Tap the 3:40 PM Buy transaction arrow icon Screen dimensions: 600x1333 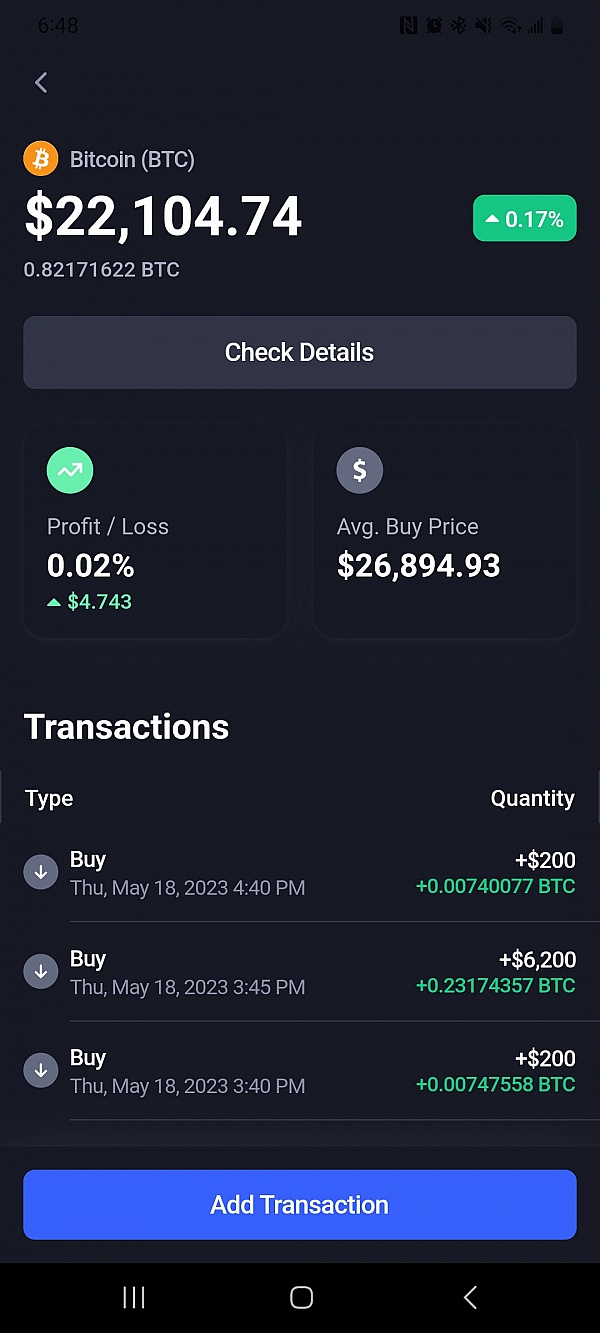(x=41, y=1070)
